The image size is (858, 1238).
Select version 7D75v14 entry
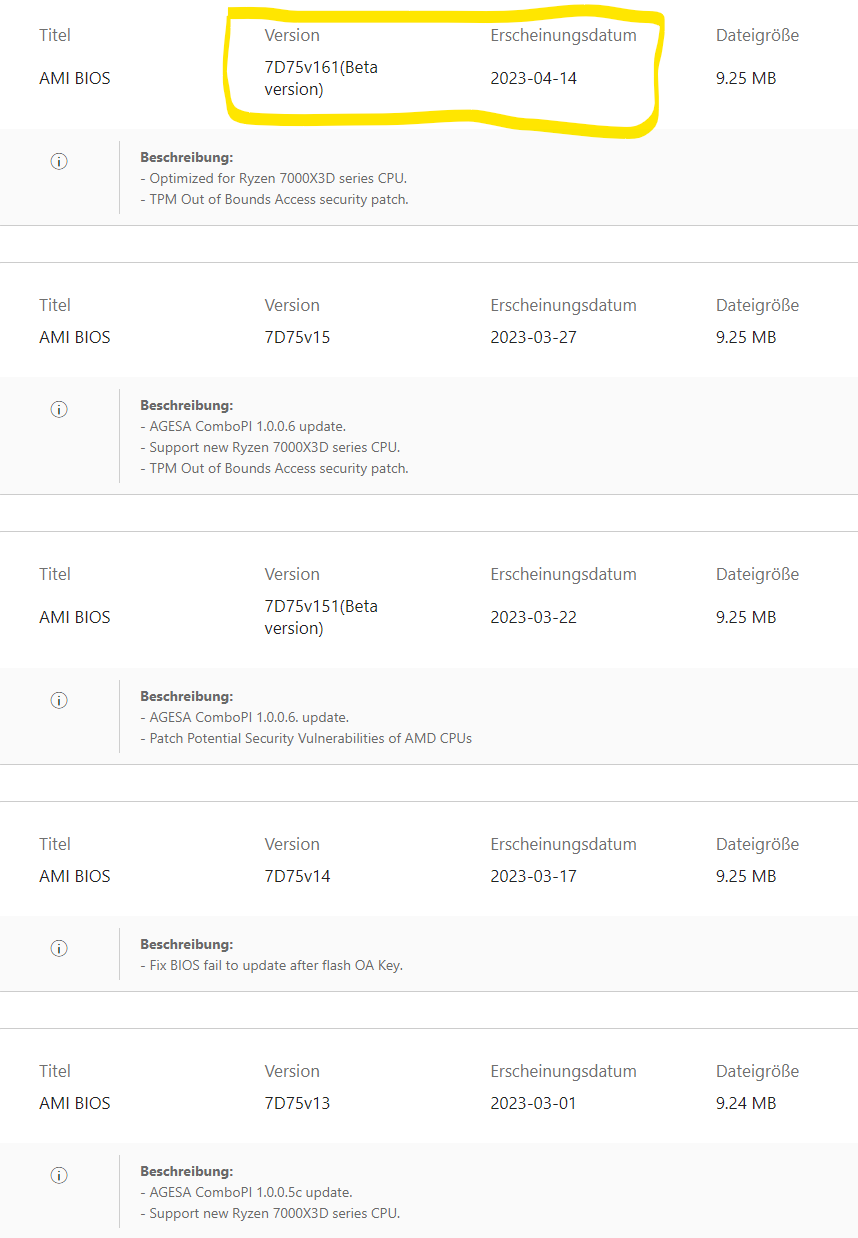pyautogui.click(x=297, y=876)
